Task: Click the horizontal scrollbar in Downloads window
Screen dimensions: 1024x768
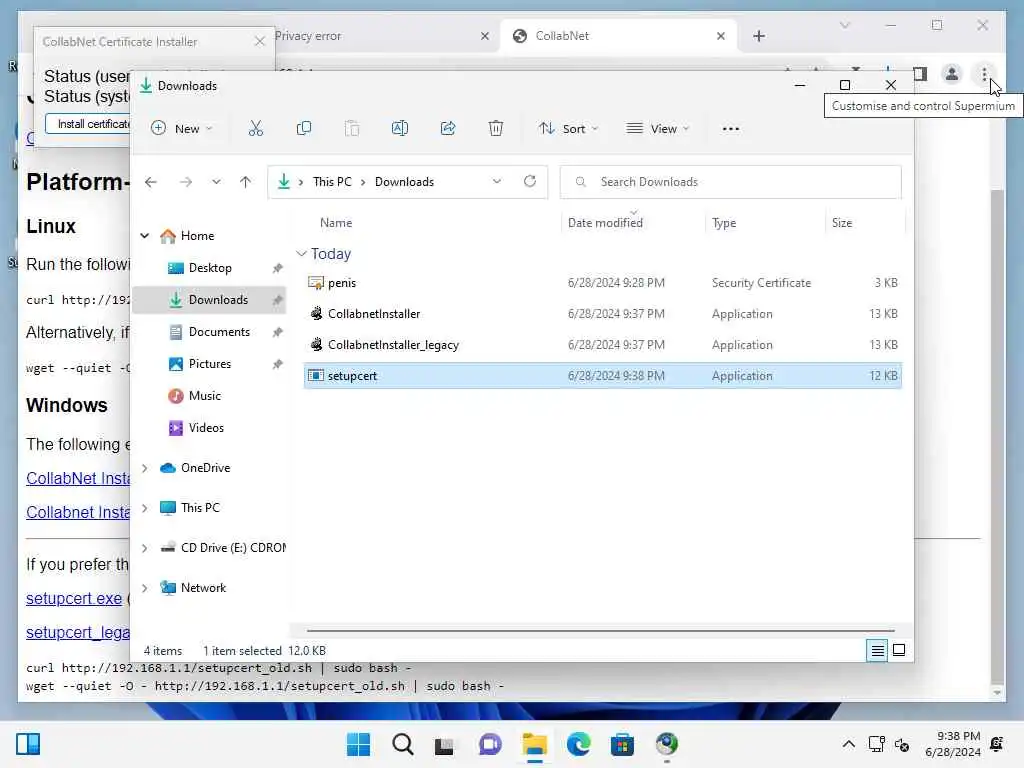Action: click(600, 631)
